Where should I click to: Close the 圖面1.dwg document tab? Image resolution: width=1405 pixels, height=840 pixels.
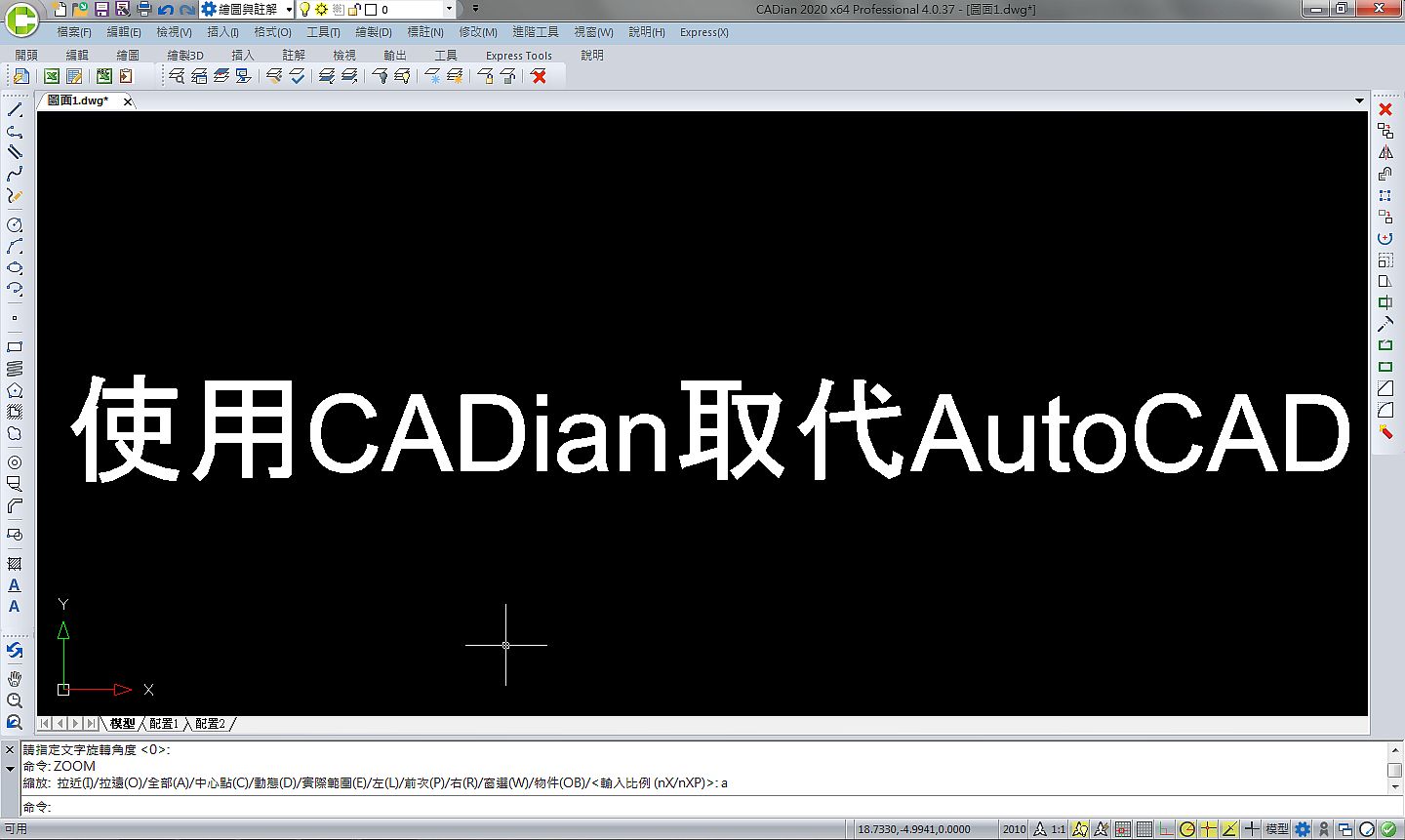coord(128,101)
